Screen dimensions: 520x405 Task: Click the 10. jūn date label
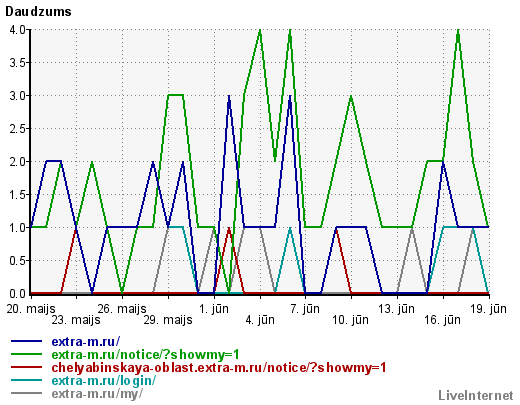pos(350,320)
